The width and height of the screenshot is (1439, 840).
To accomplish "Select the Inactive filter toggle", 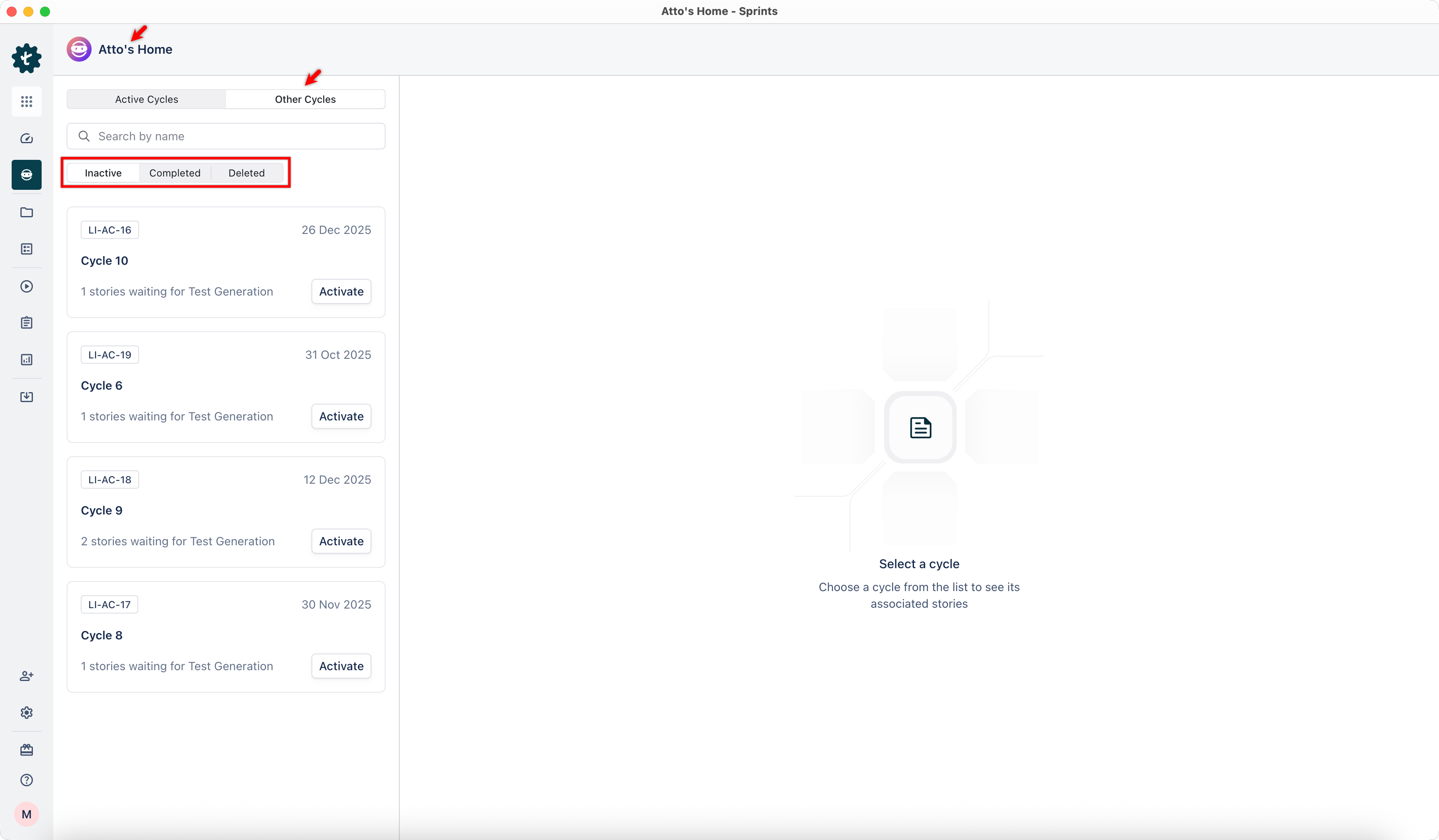I will click(x=103, y=173).
